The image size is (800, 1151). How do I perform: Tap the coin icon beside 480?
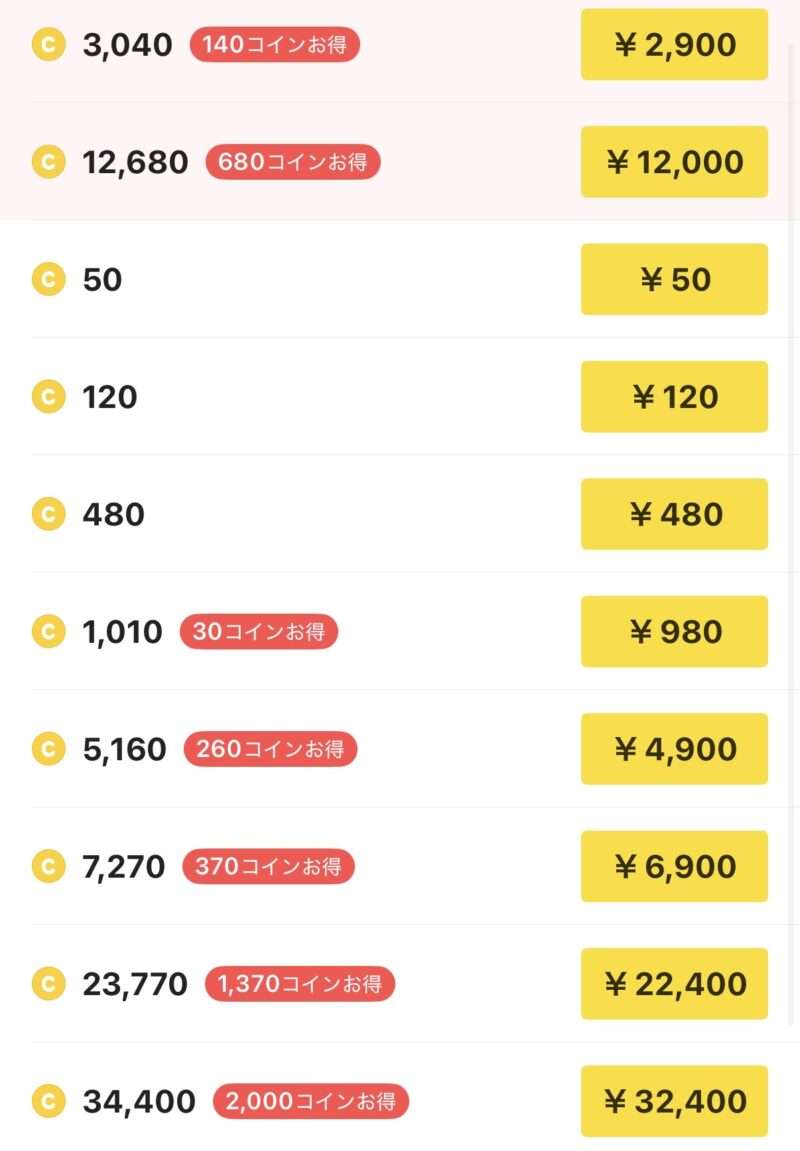(48, 514)
